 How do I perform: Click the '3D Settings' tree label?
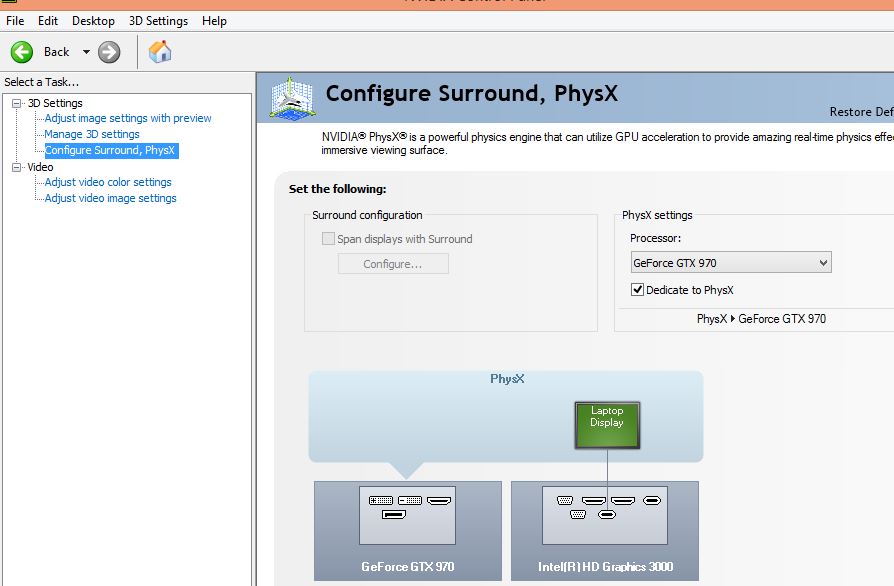tap(55, 103)
